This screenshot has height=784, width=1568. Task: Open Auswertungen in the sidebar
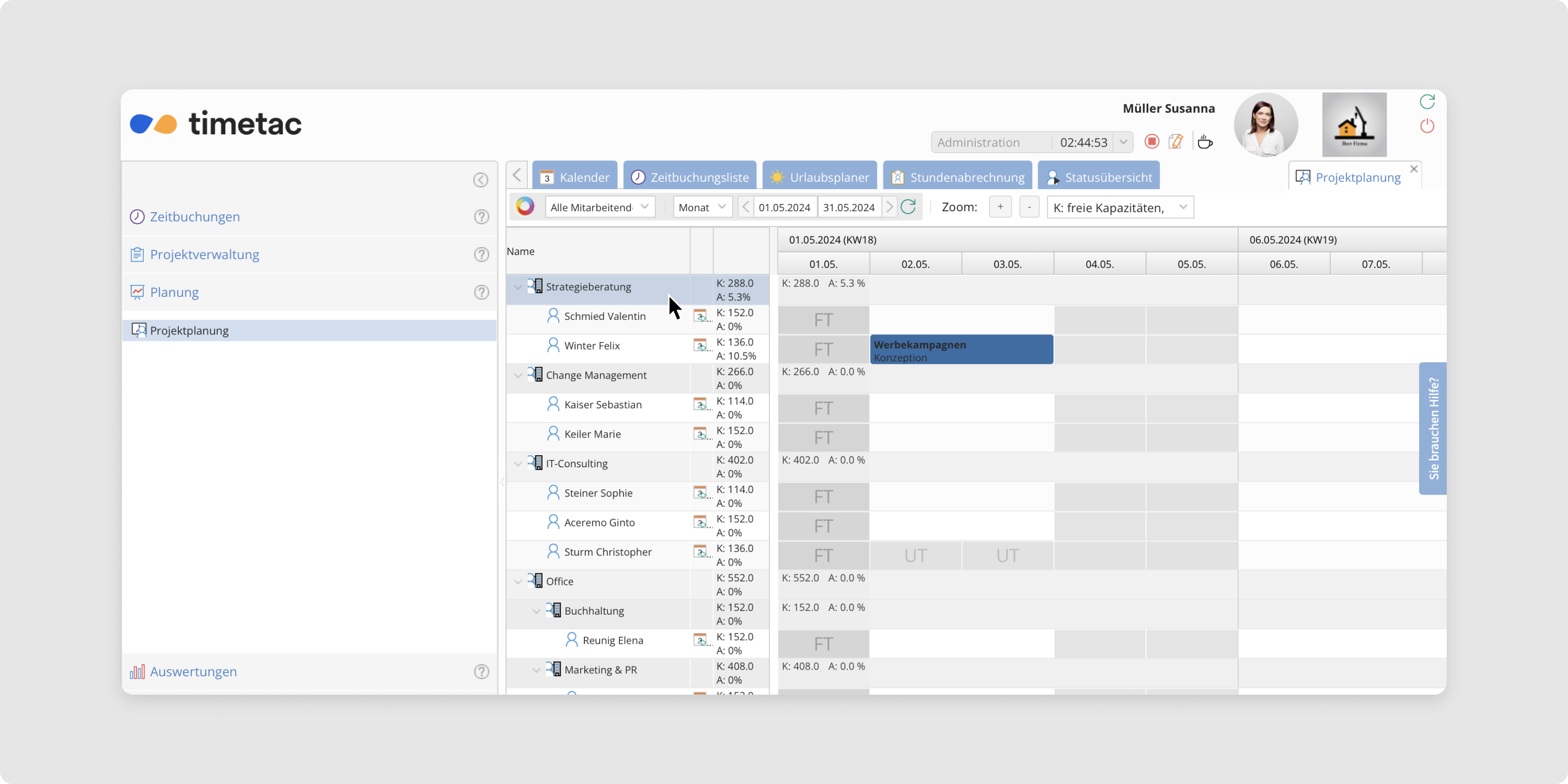click(x=193, y=672)
